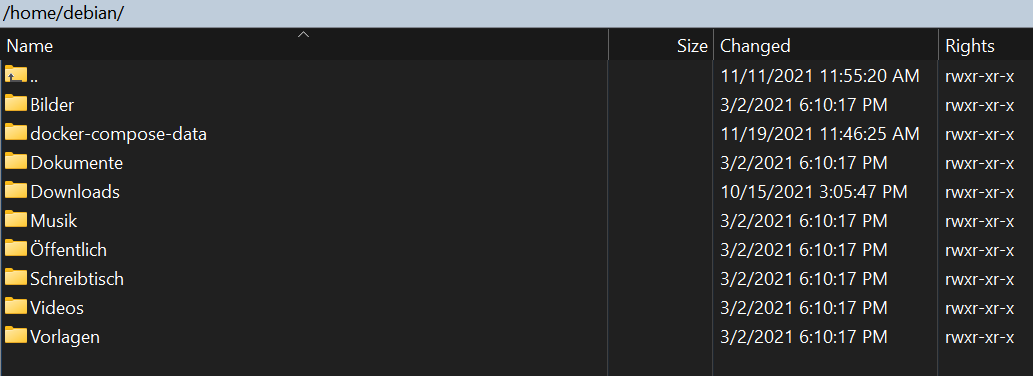Click the Dokumente folder icon
The width and height of the screenshot is (1033, 376).
(x=16, y=161)
